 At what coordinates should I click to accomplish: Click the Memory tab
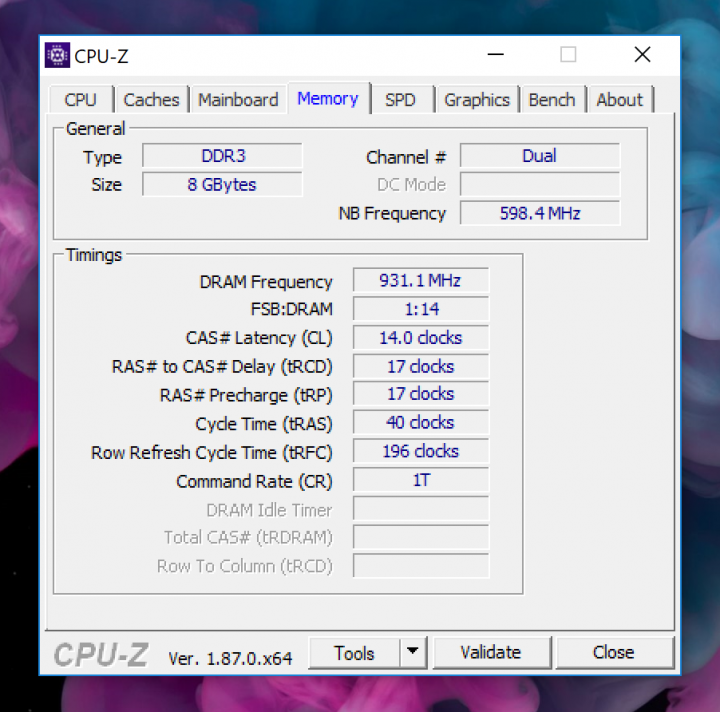click(x=328, y=98)
